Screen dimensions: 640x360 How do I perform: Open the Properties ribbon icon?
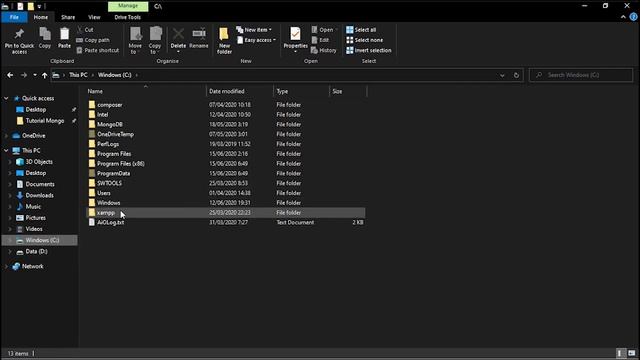point(296,40)
